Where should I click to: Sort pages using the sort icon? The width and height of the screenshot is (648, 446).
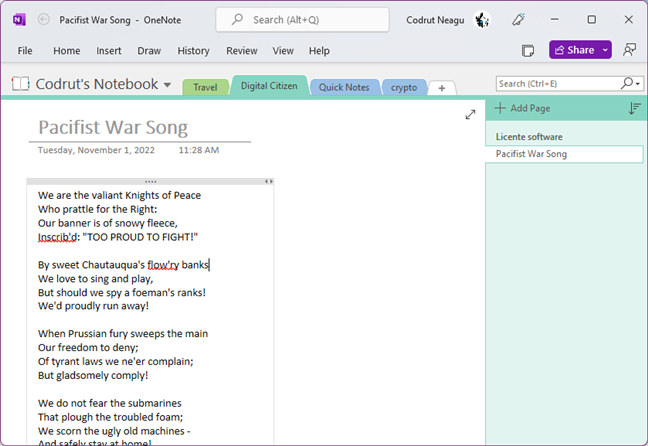(x=634, y=108)
